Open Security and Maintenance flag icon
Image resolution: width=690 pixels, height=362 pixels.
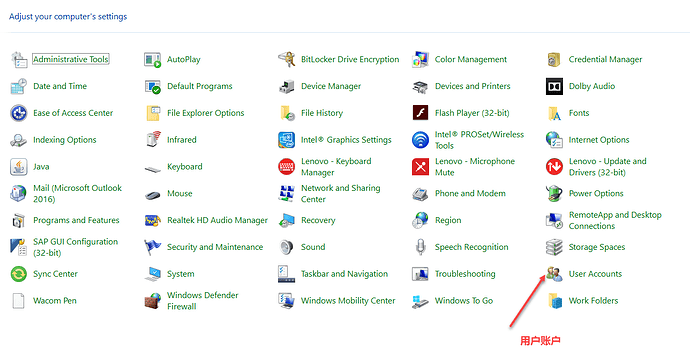[x=153, y=247]
